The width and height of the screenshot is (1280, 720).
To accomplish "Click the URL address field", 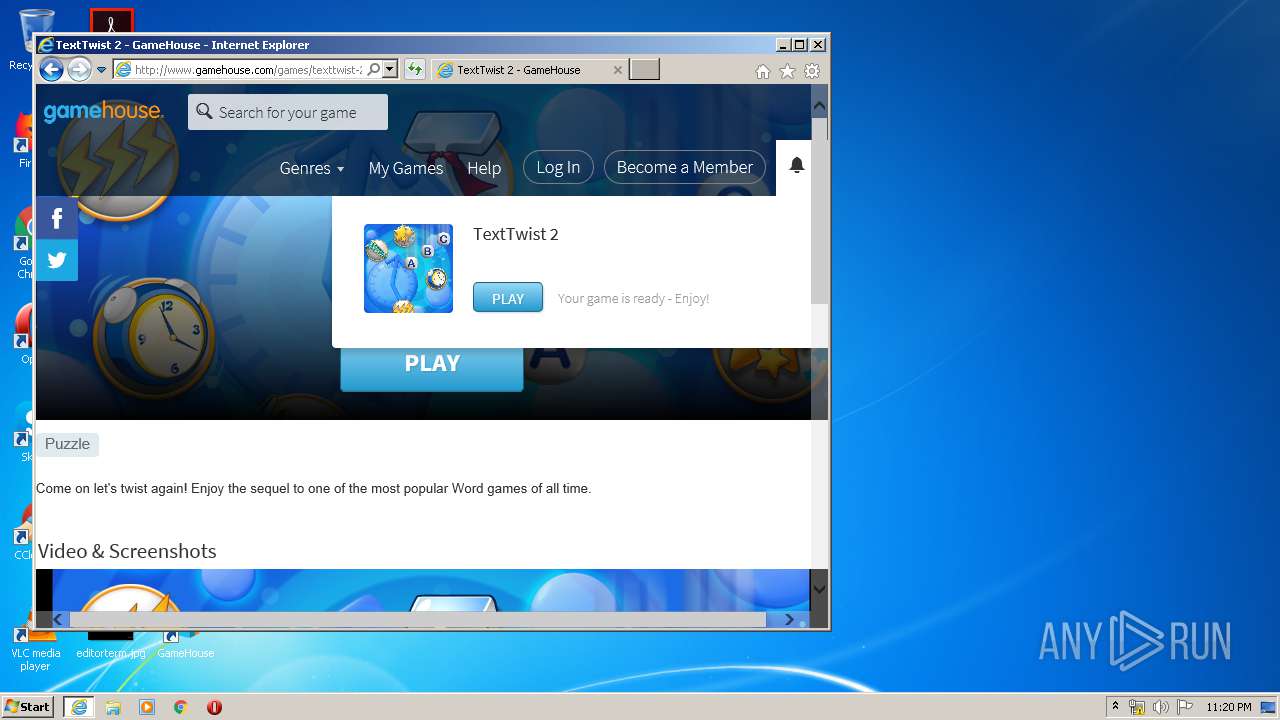I will [x=248, y=70].
